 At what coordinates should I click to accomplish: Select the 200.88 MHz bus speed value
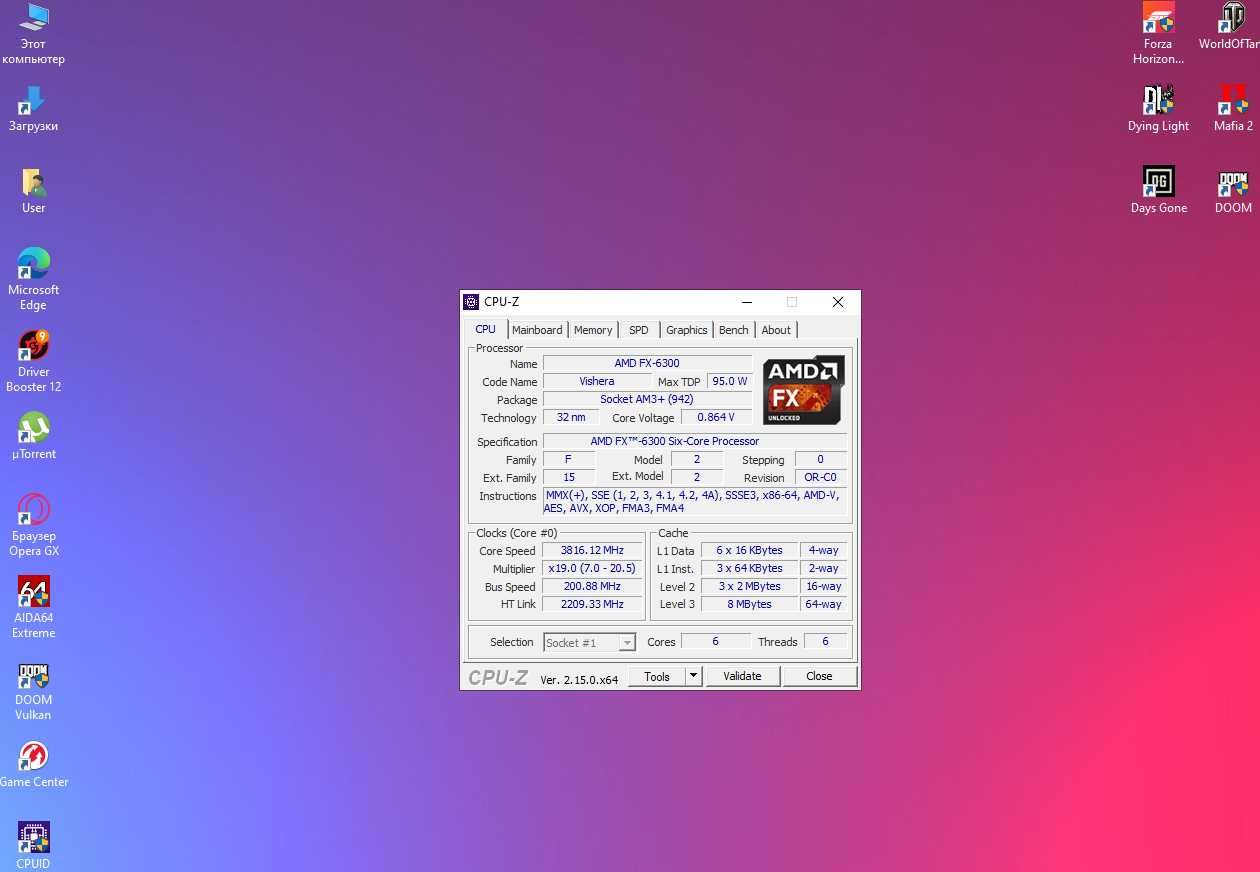[x=592, y=586]
